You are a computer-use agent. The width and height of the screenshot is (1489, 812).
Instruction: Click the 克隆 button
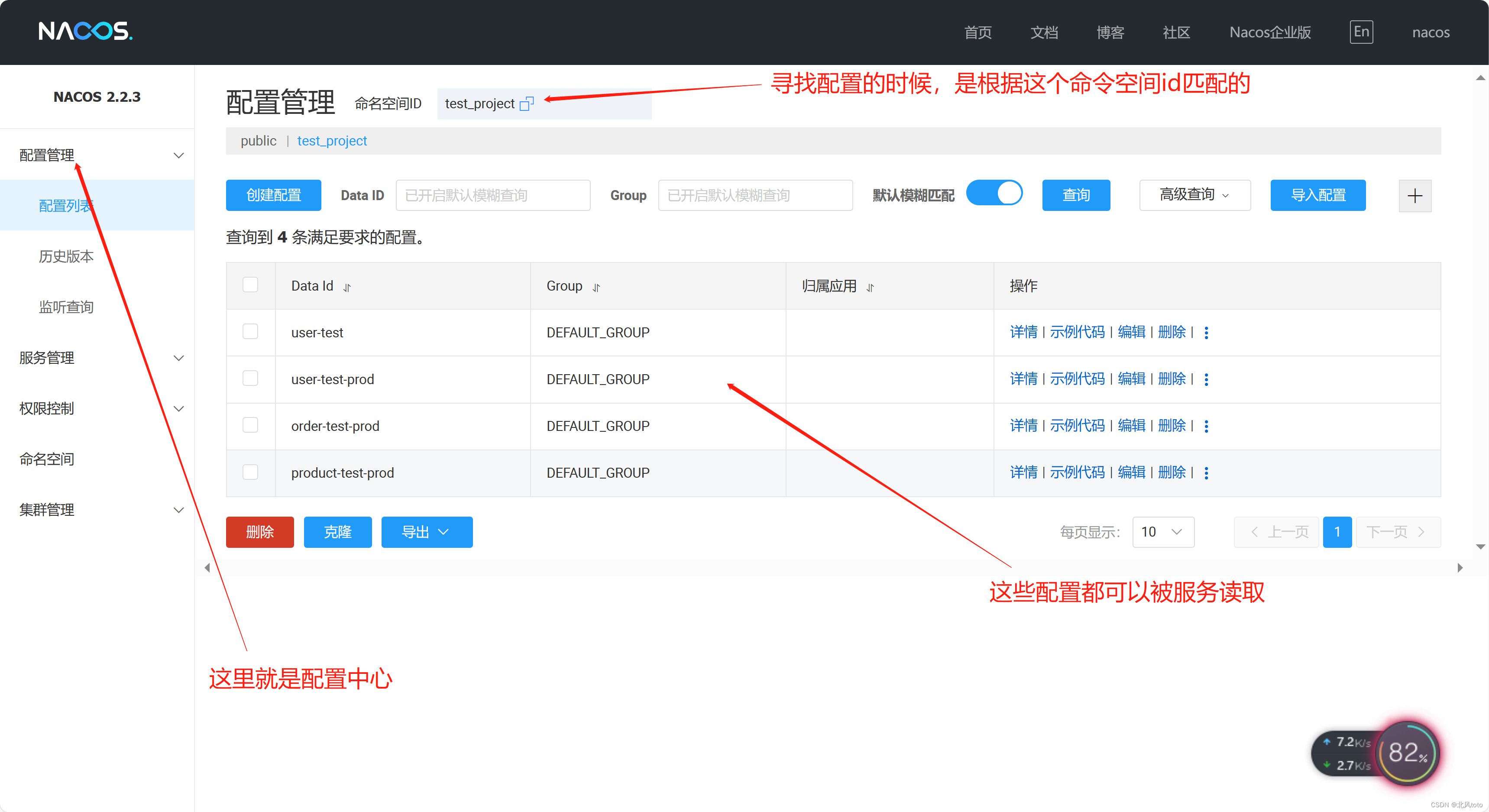point(337,532)
